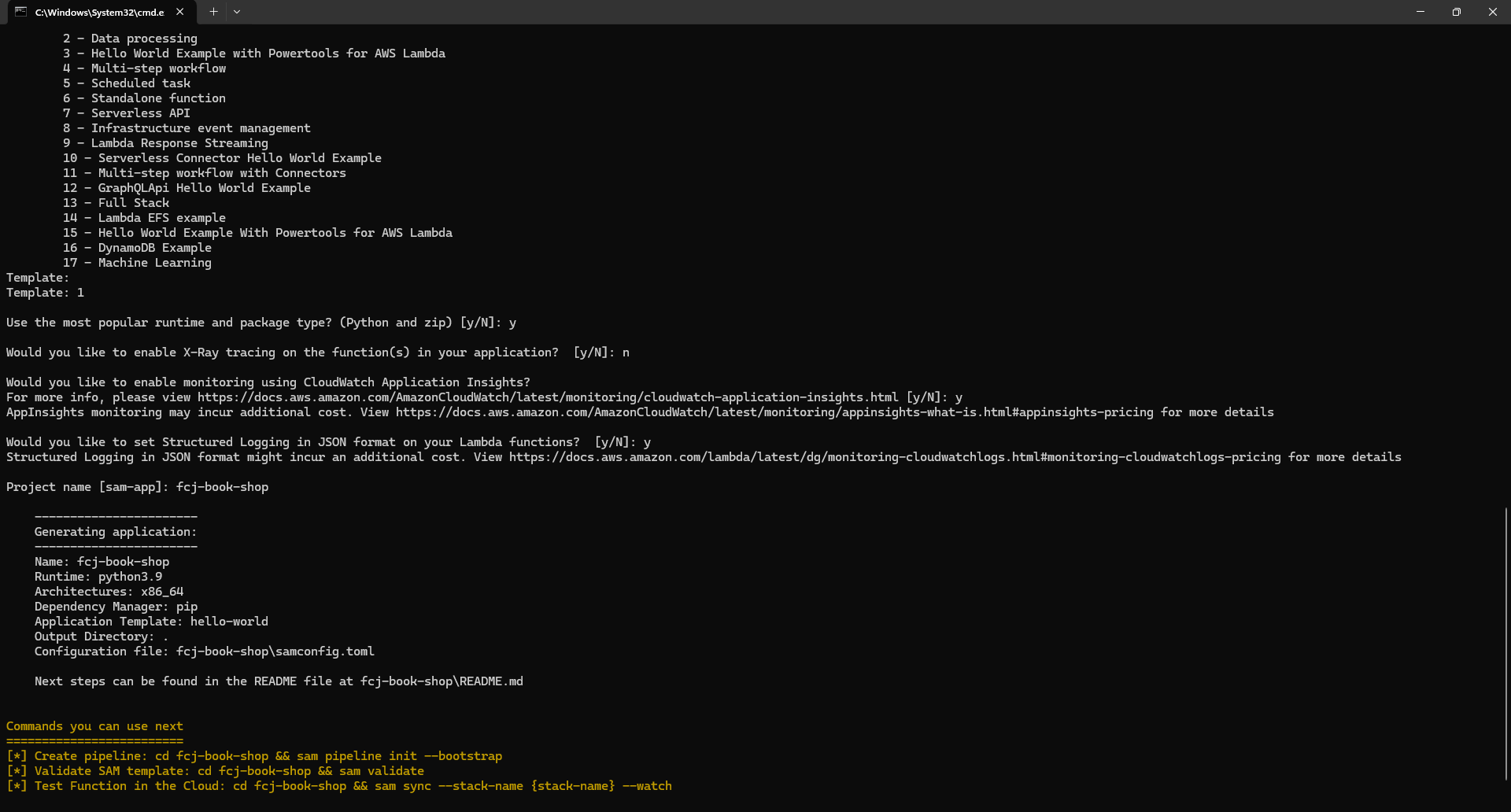The width and height of the screenshot is (1511, 812).
Task: Open a new terminal tab
Action: pyautogui.click(x=213, y=12)
